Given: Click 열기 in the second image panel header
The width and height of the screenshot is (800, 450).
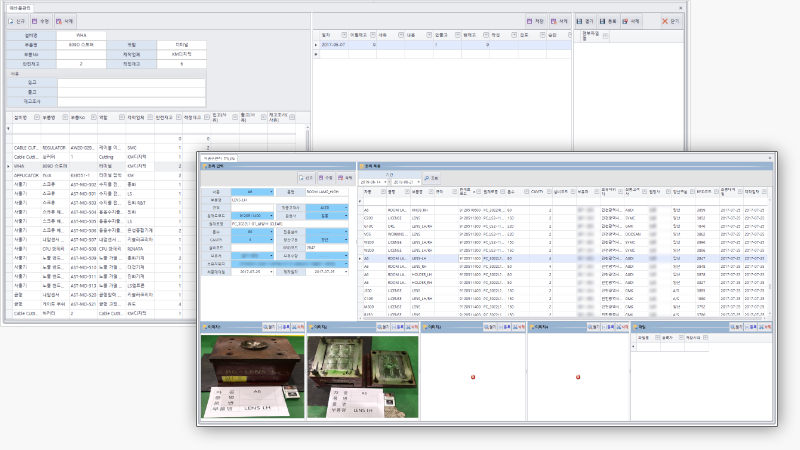Looking at the screenshot, I should coord(383,327).
